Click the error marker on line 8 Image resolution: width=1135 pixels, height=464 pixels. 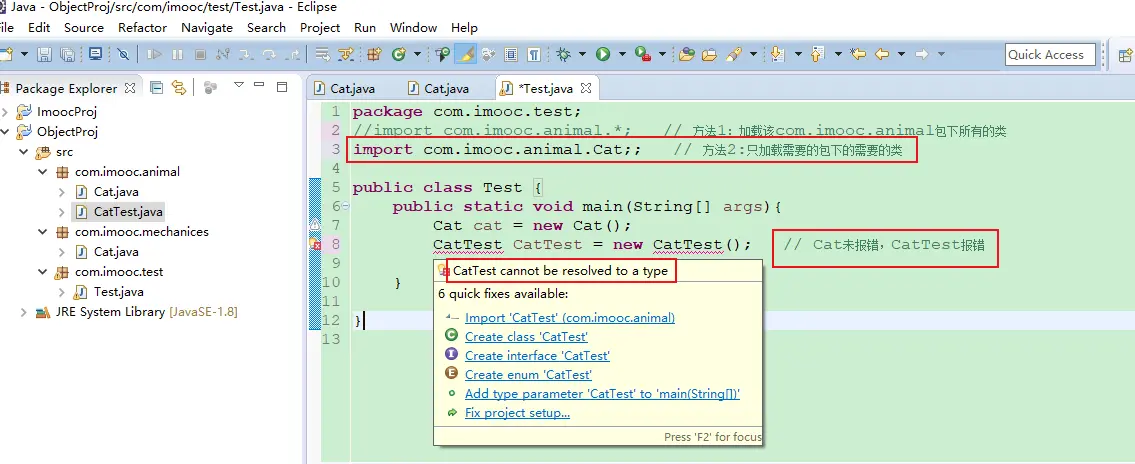(314, 245)
